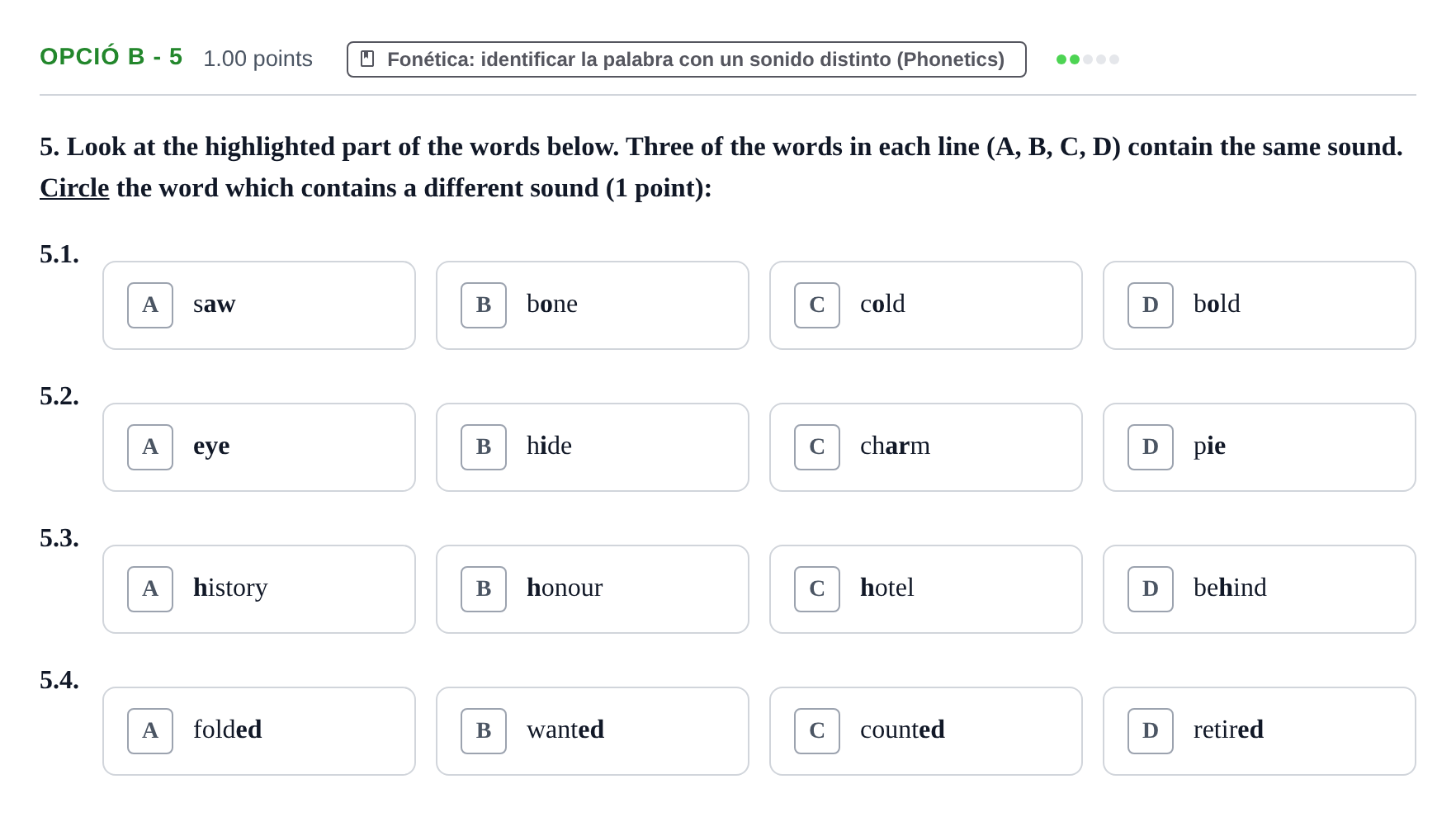Select option B 'bone' in question 5.1
The width and height of the screenshot is (1456, 817).
[x=593, y=305]
